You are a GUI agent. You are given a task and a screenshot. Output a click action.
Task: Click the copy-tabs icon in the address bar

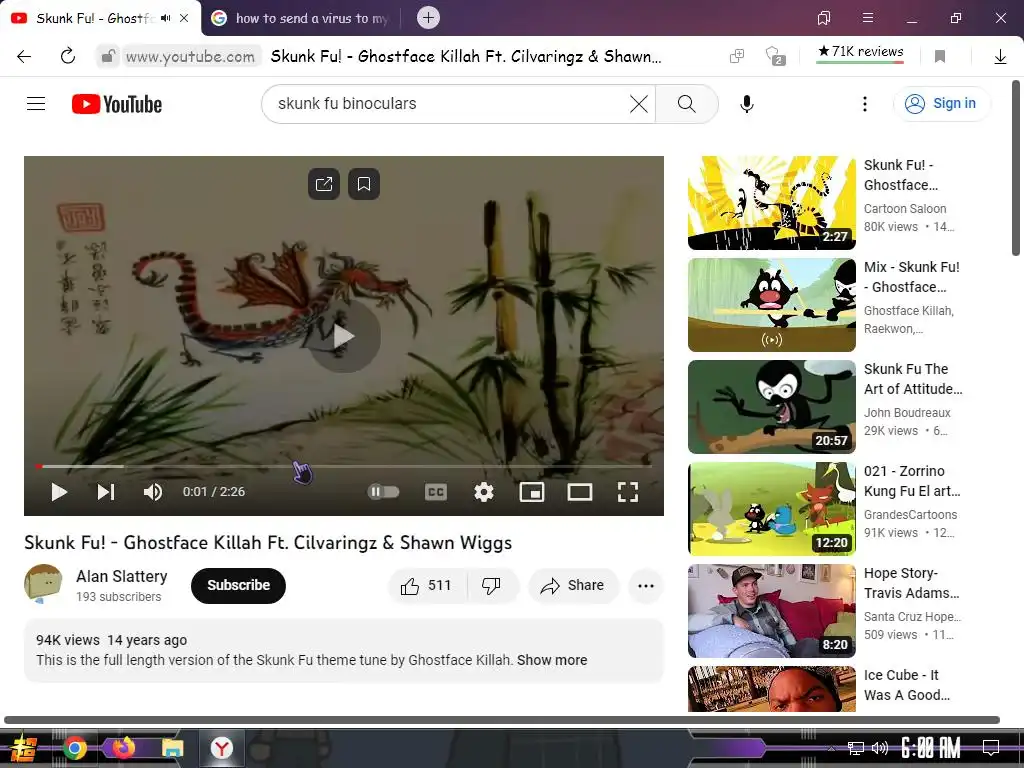[737, 56]
